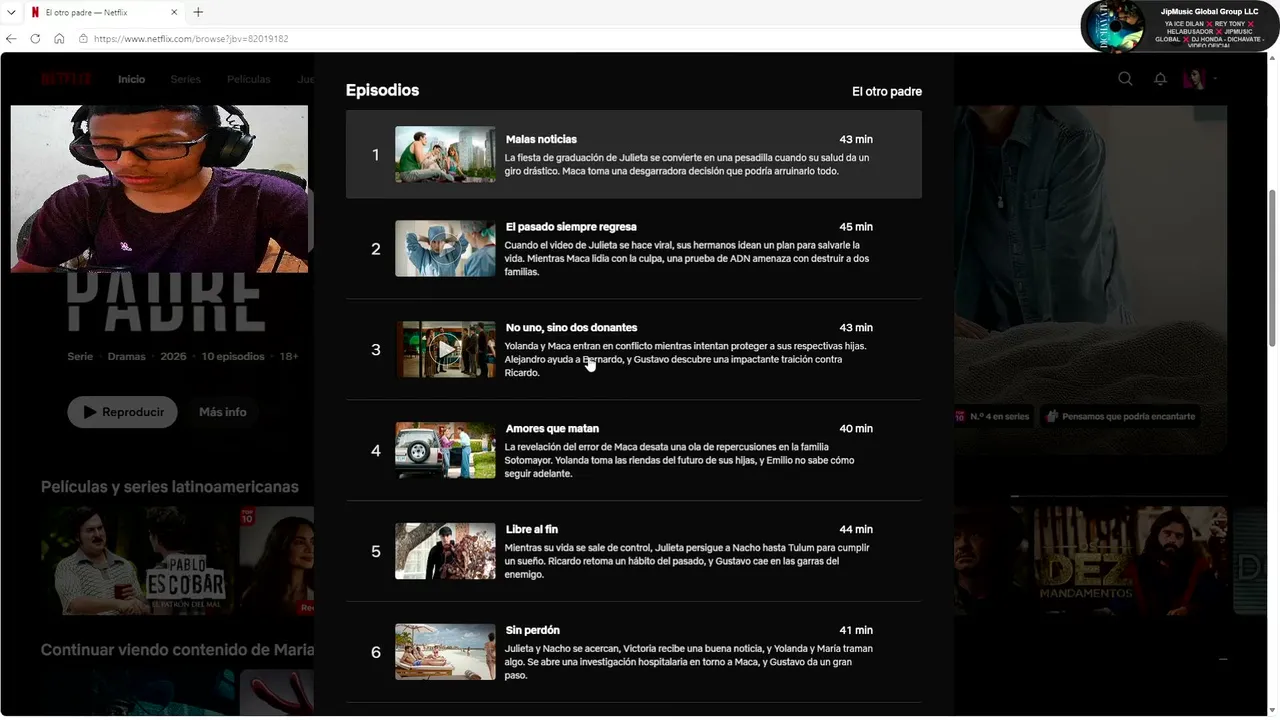Click the Reproducir play button
Image resolution: width=1280 pixels, height=720 pixels.
click(x=123, y=412)
